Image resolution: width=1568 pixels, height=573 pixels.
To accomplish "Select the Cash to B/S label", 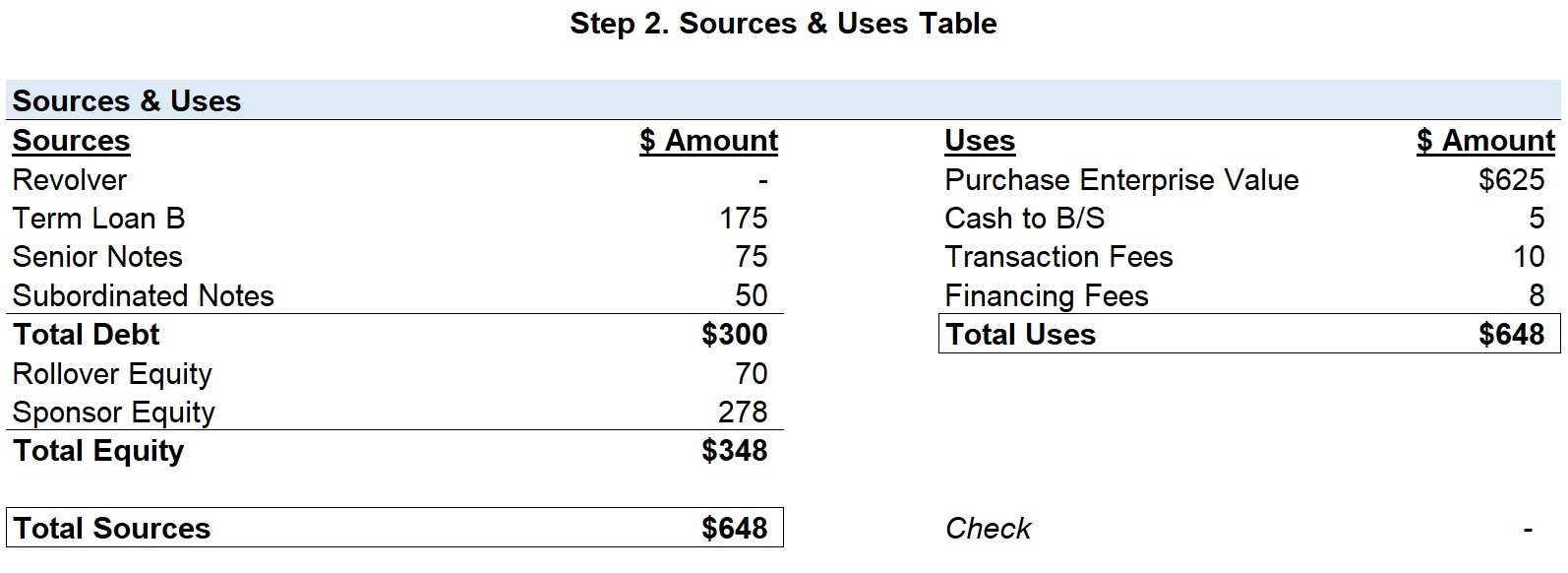I will tap(1024, 219).
